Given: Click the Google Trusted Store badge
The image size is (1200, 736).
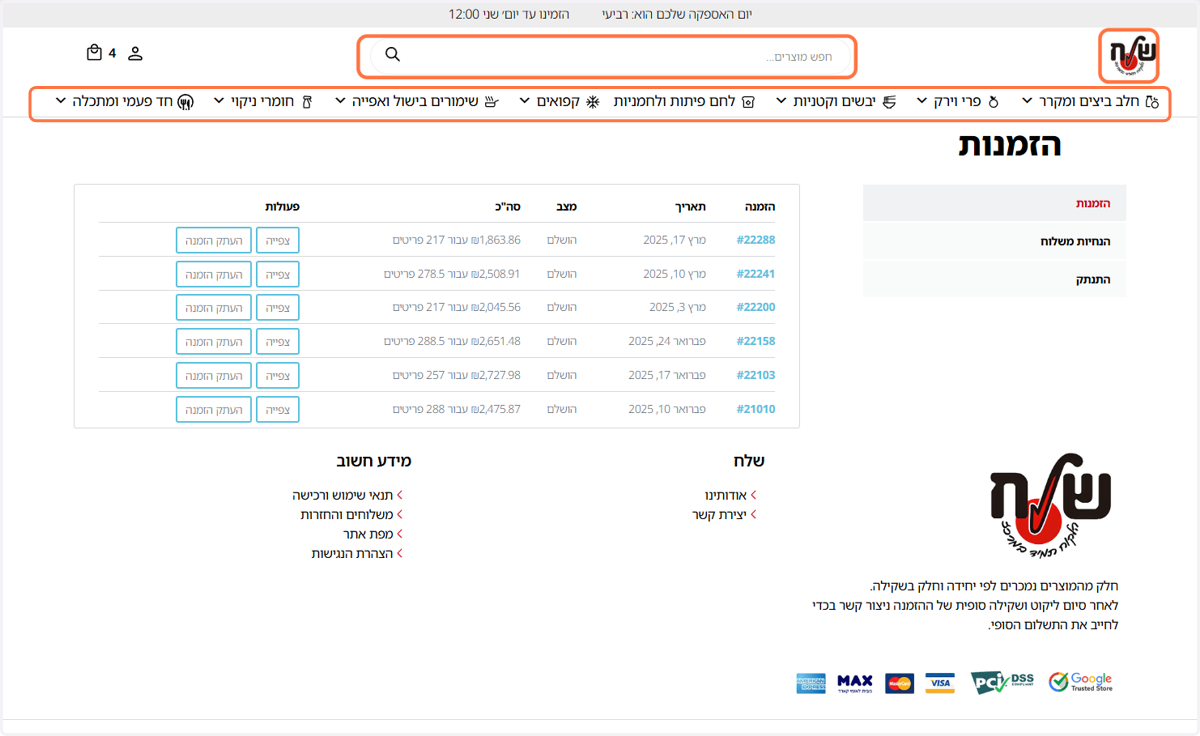Looking at the screenshot, I should point(1080,682).
